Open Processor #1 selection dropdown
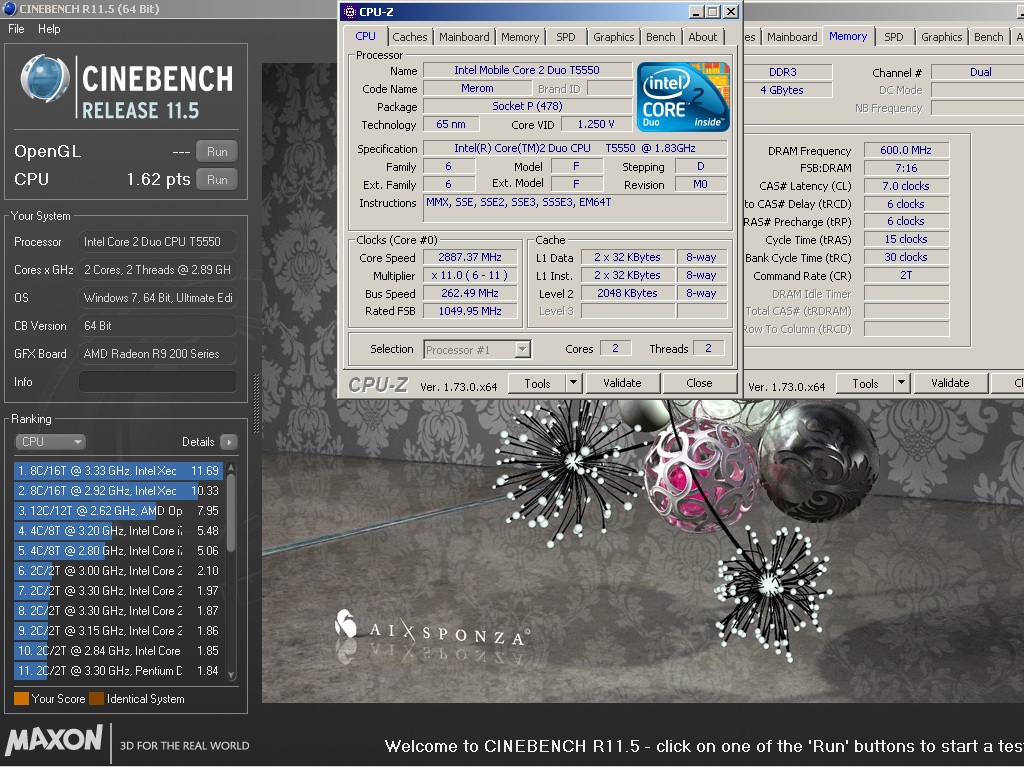 pyautogui.click(x=477, y=350)
